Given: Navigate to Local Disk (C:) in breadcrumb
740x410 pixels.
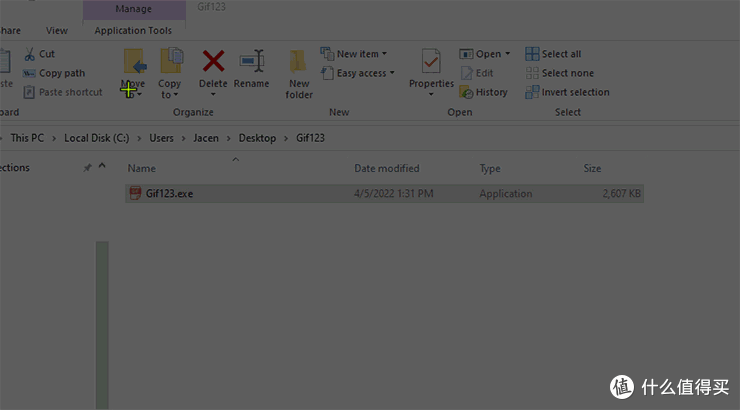Looking at the screenshot, I should coord(97,138).
